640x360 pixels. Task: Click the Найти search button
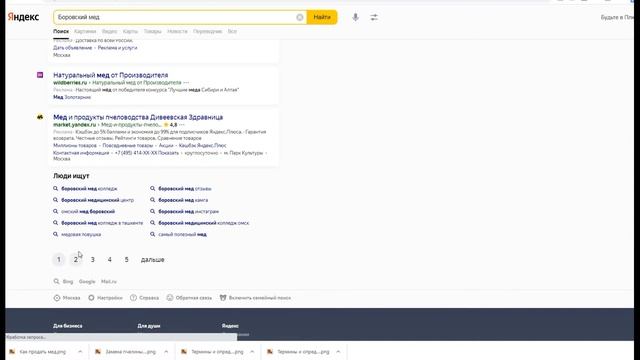(322, 17)
